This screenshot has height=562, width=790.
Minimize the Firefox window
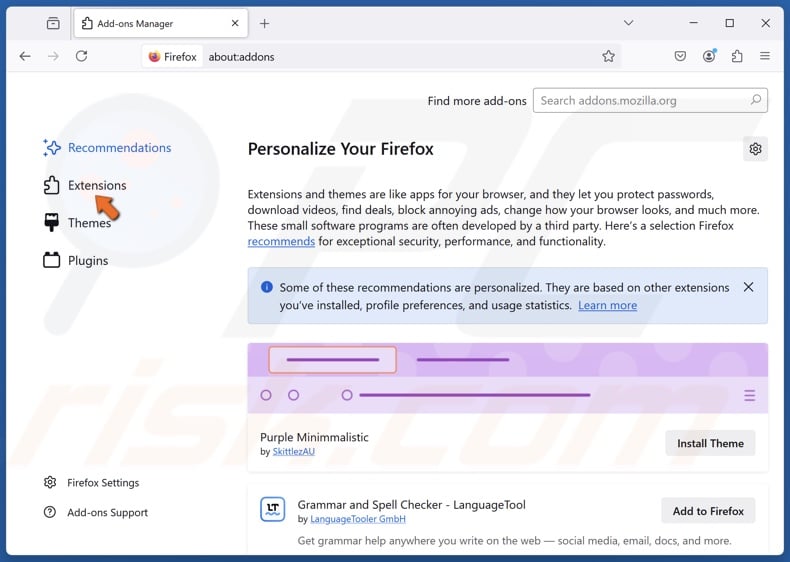pos(693,23)
